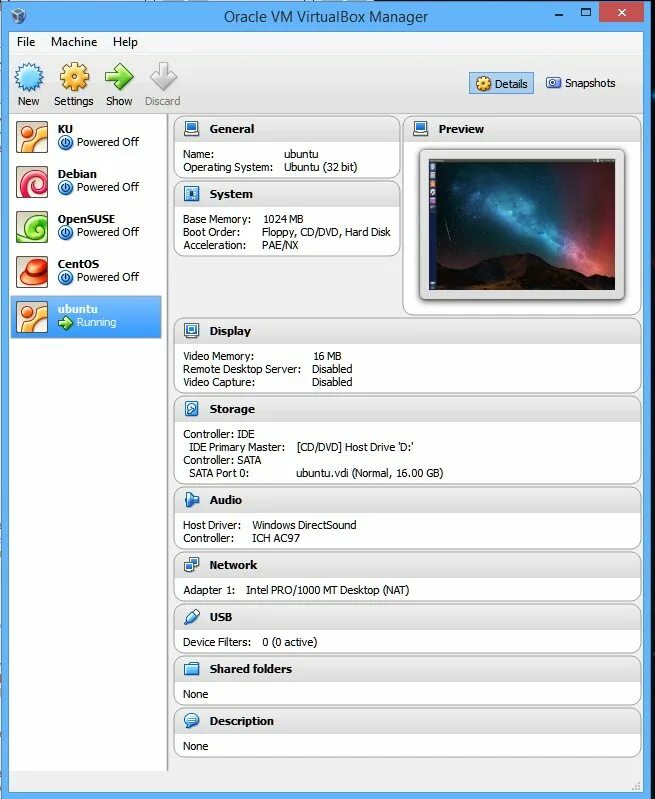Click the Storage section disk icon
The width and height of the screenshot is (655, 799).
(192, 409)
